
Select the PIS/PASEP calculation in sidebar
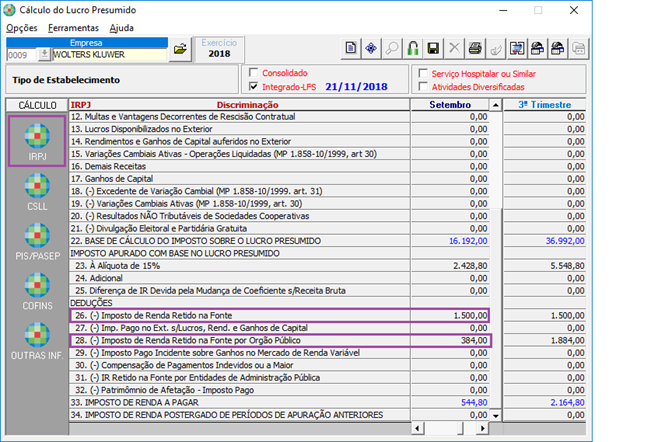pyautogui.click(x=37, y=241)
